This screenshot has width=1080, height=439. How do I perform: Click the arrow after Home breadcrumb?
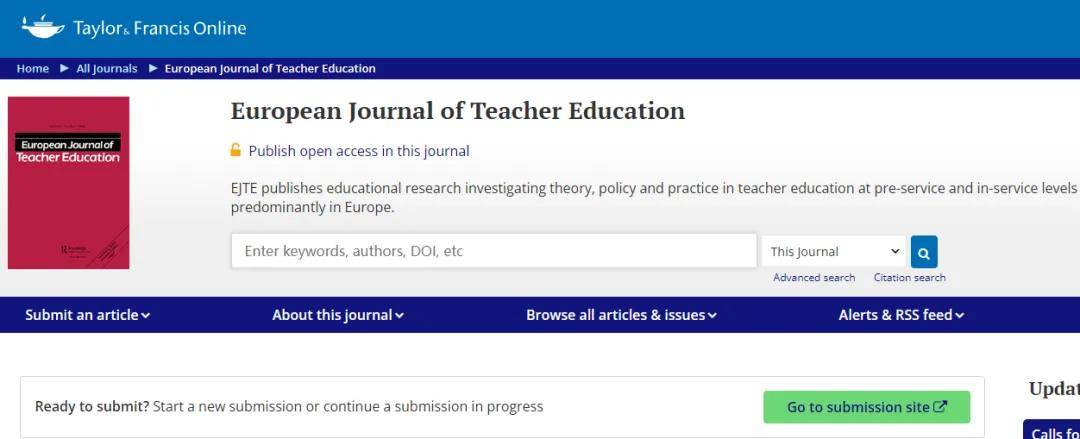(64, 68)
